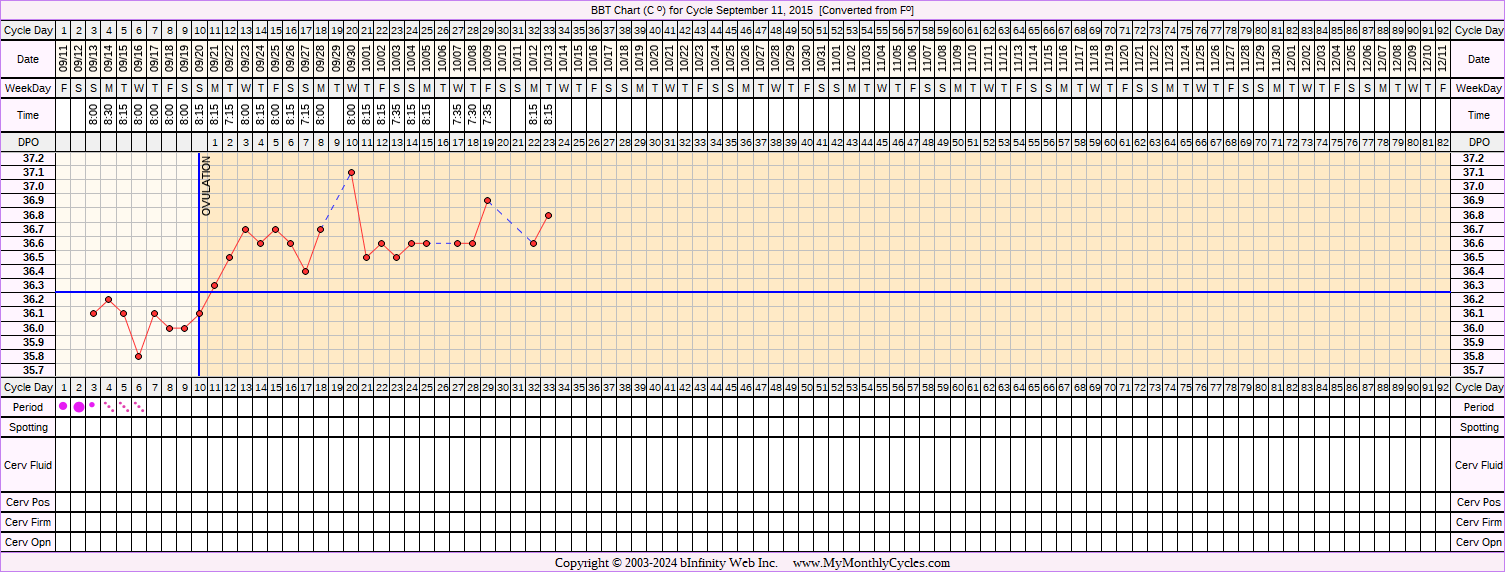Click the left Spotting row label
1505x572 pixels.
28,427
